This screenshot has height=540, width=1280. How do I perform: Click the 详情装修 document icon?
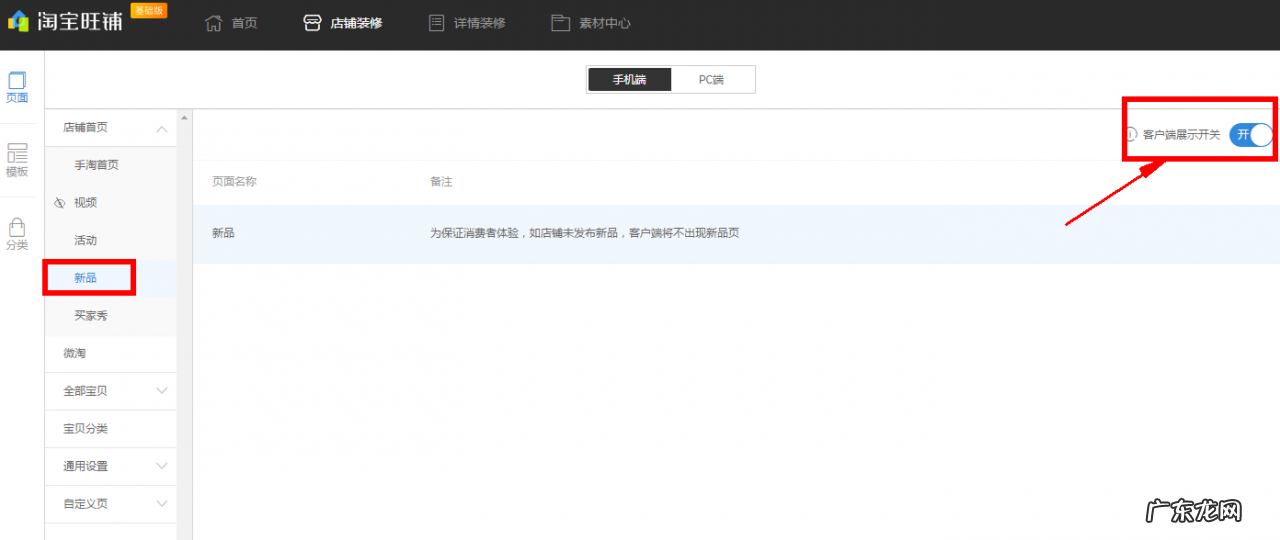pos(436,23)
